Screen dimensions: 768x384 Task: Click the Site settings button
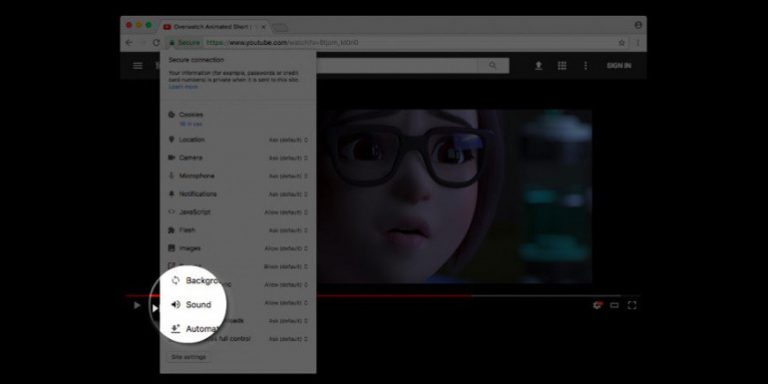click(x=189, y=357)
